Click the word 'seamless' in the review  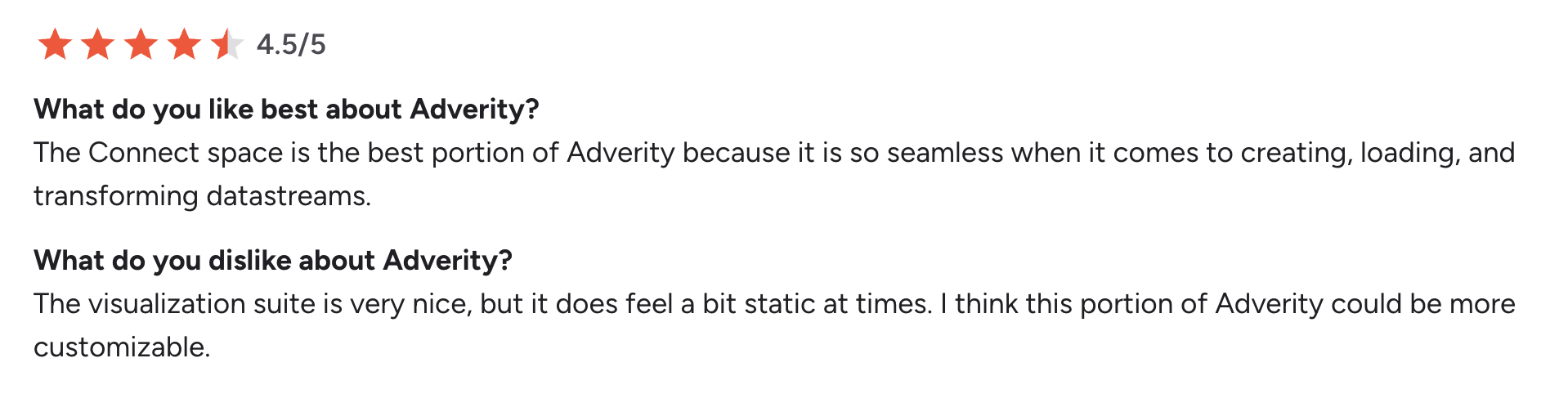945,153
